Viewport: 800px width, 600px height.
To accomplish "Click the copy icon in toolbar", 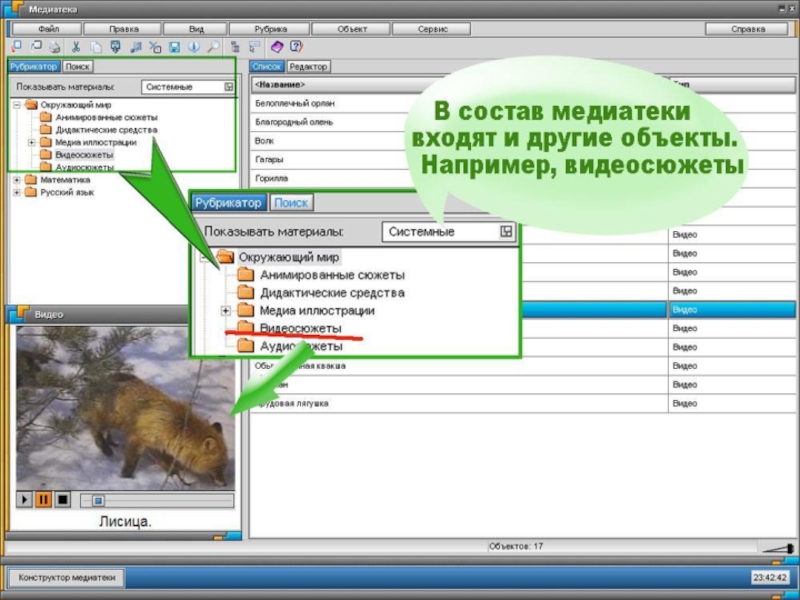I will 95,46.
